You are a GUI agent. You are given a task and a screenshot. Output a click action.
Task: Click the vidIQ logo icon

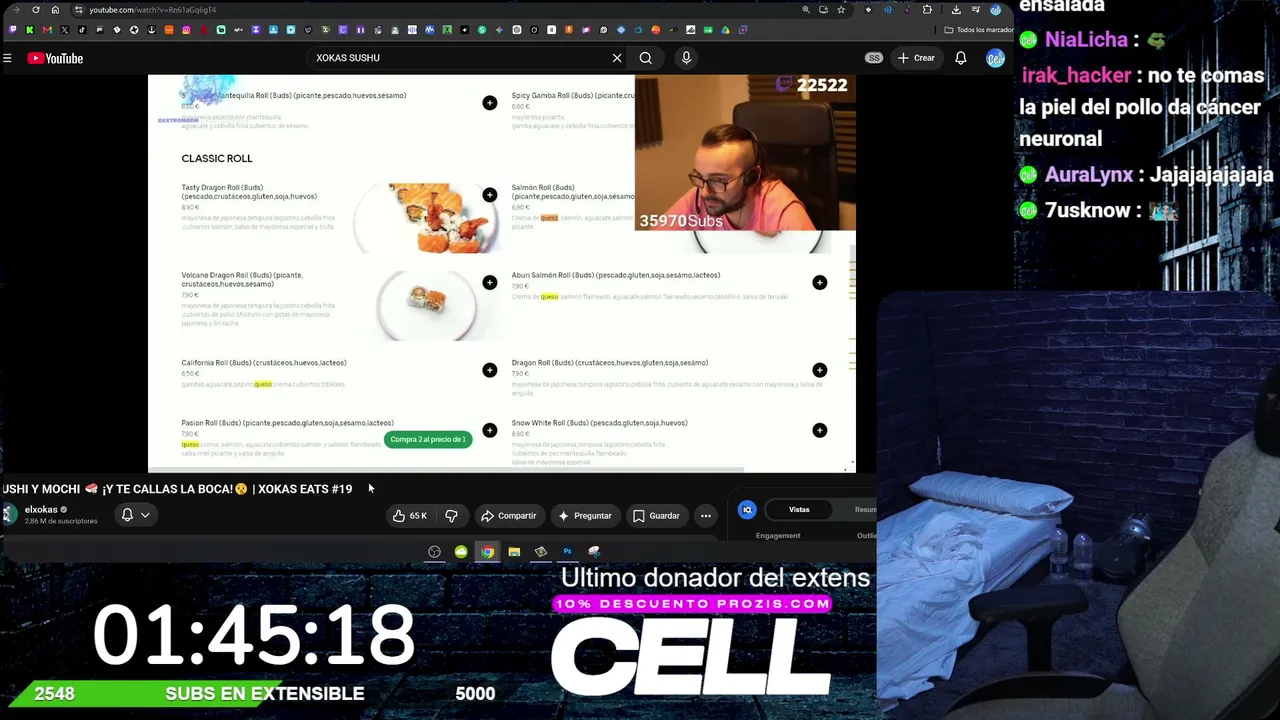[x=747, y=510]
